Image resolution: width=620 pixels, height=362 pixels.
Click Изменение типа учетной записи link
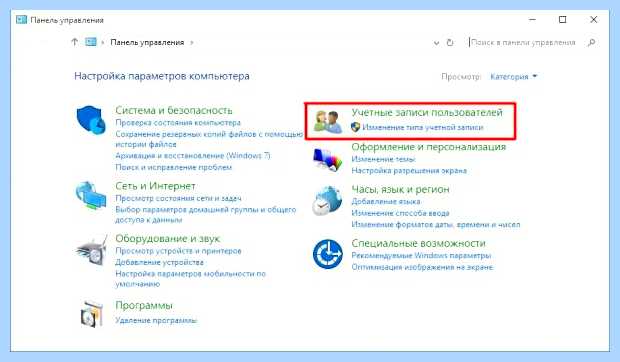point(423,127)
